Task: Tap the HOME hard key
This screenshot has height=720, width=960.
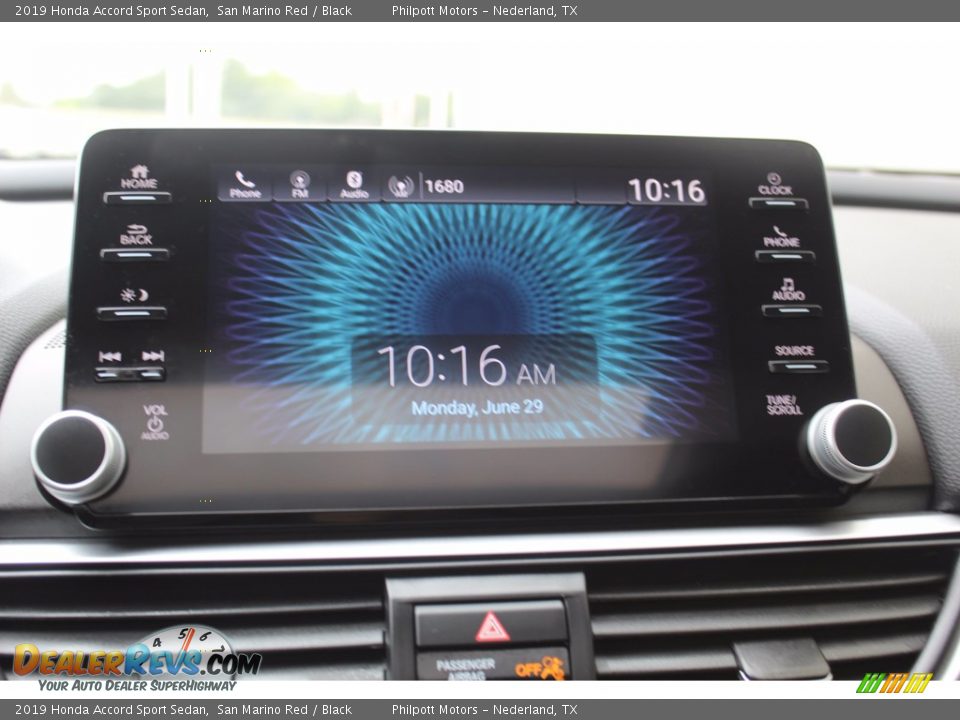Action: [x=138, y=184]
